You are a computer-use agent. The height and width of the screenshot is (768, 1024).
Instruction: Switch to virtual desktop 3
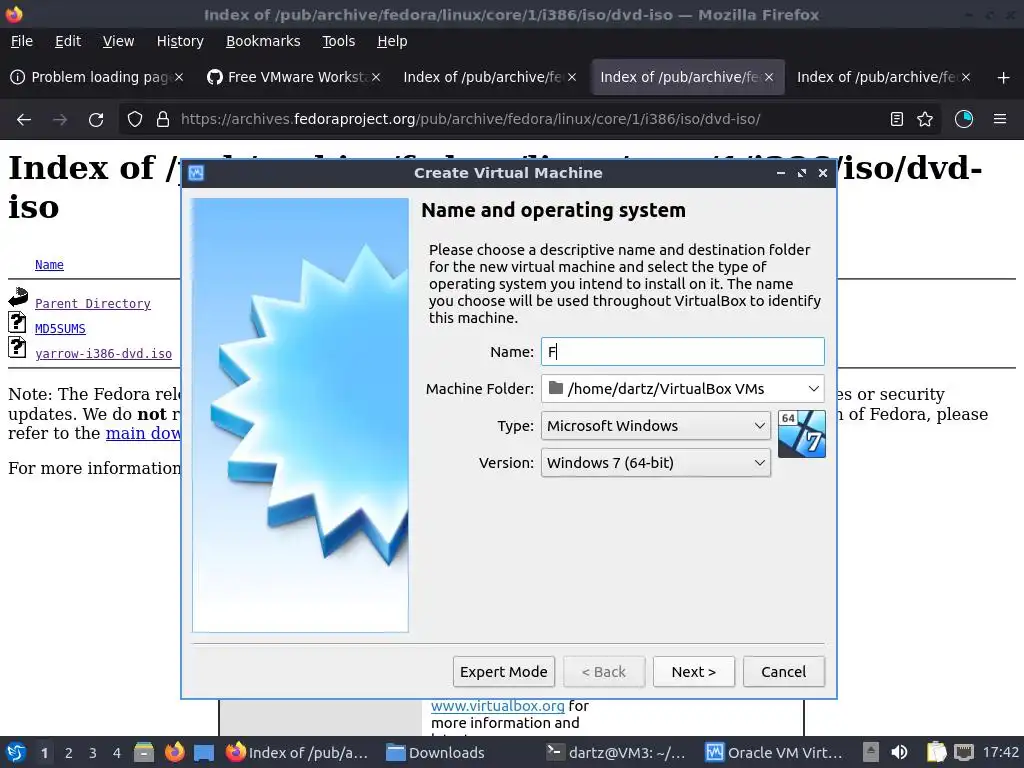coord(92,753)
